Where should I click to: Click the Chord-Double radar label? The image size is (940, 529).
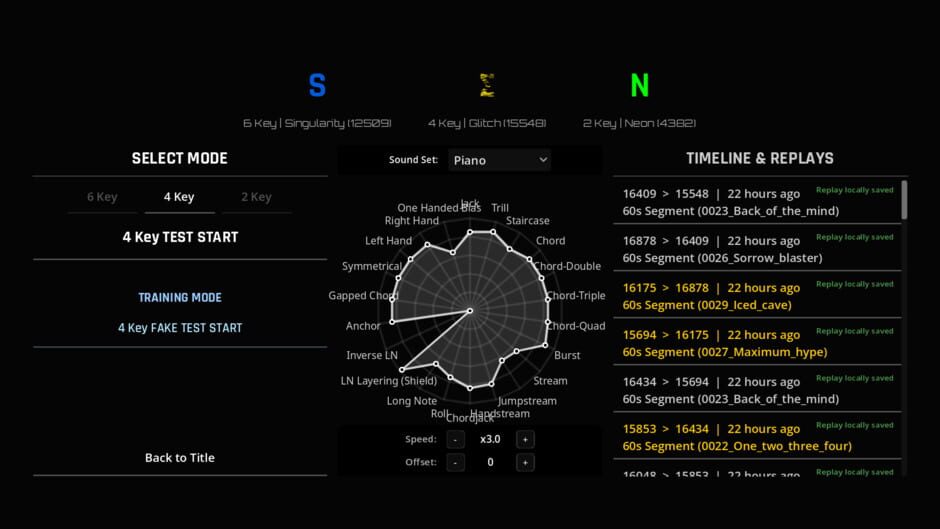(567, 266)
